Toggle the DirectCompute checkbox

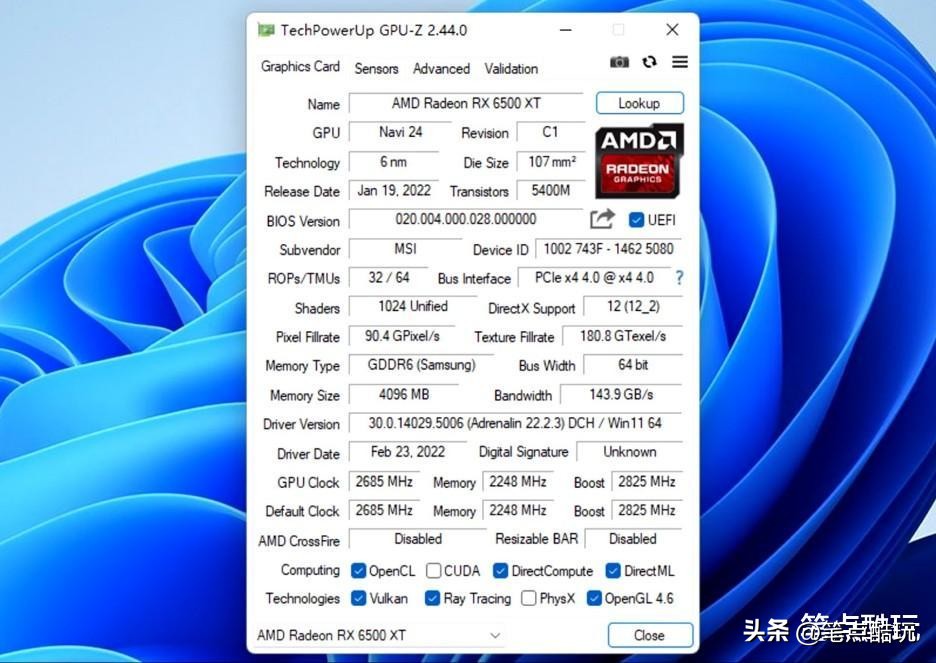[x=500, y=571]
